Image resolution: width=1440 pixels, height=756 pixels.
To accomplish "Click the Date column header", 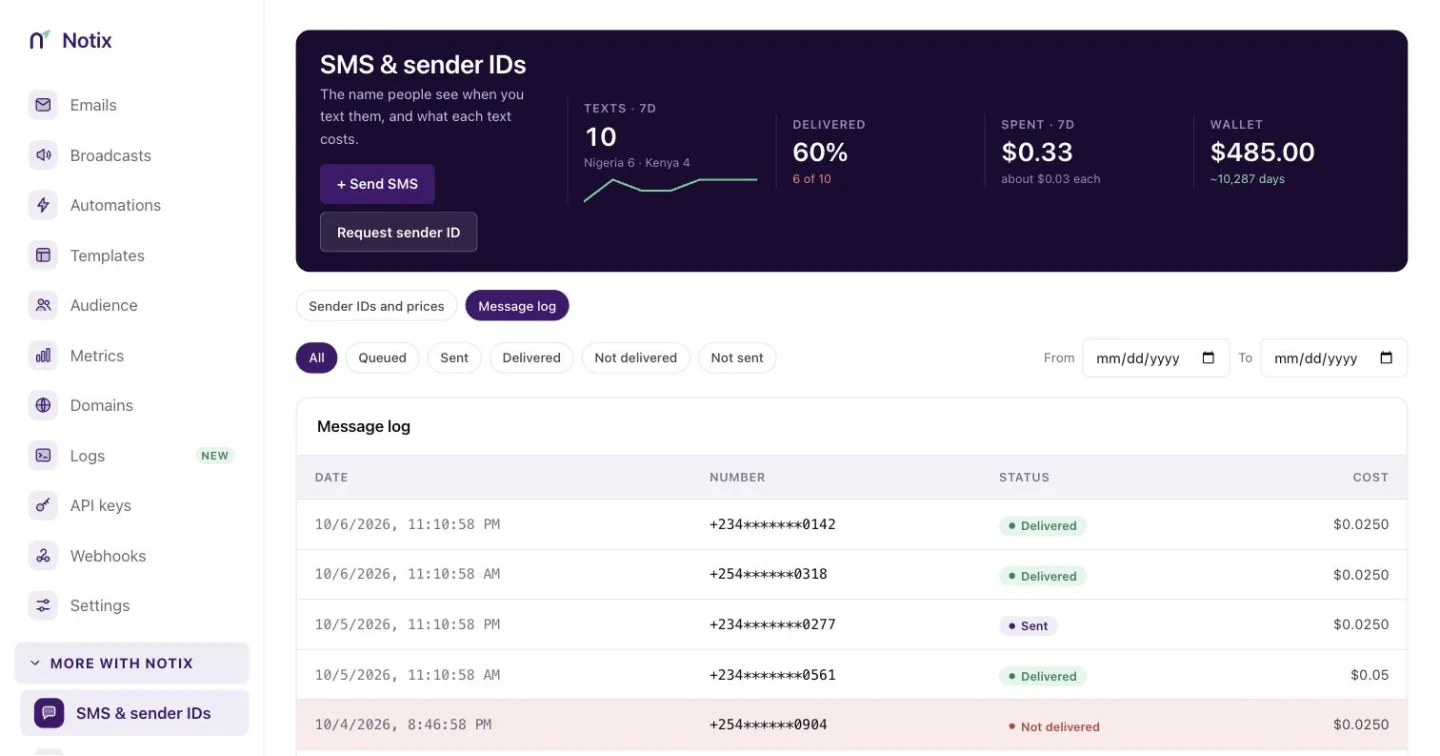I will point(331,477).
